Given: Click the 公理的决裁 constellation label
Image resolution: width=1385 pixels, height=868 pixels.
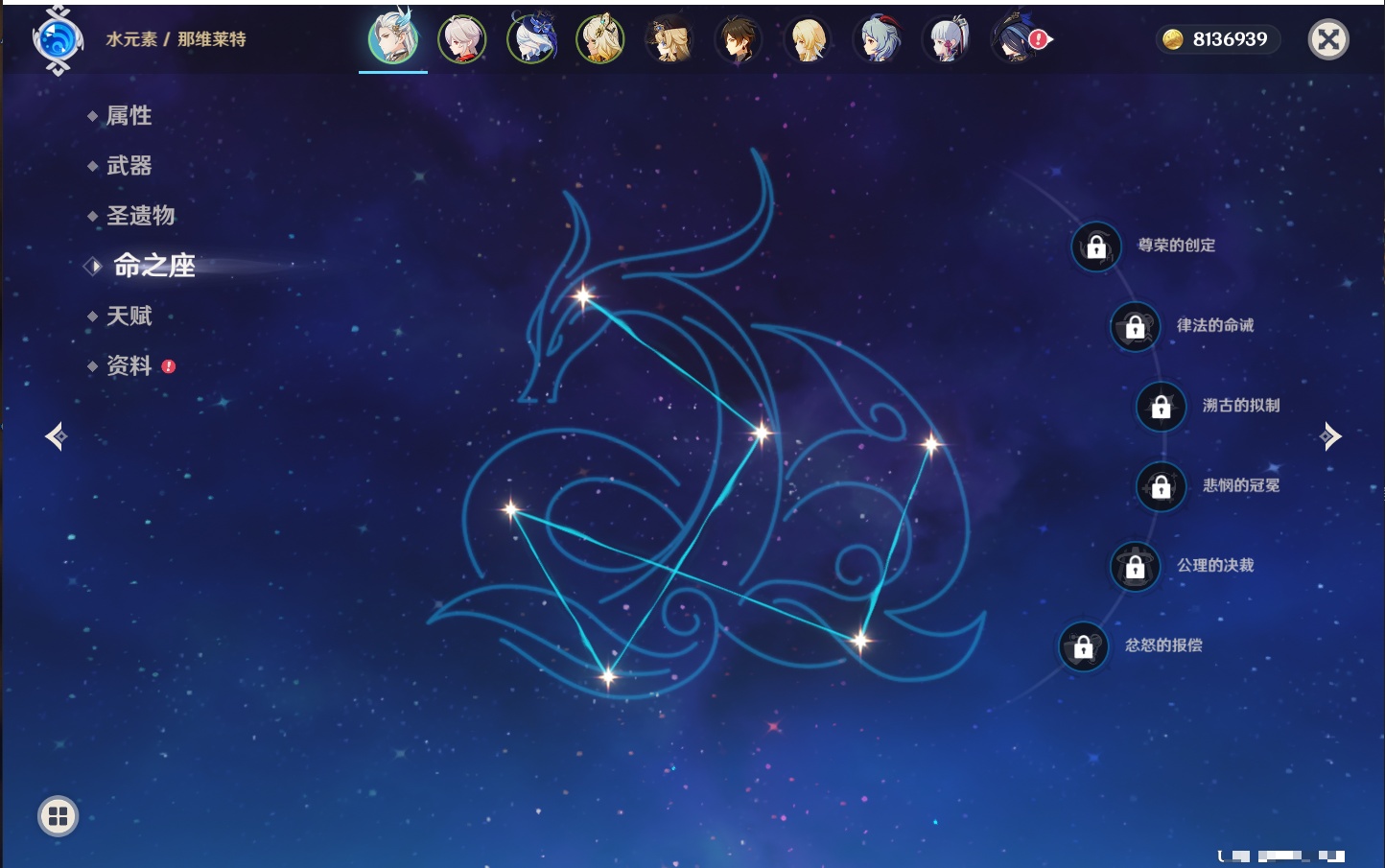Looking at the screenshot, I should [1215, 565].
